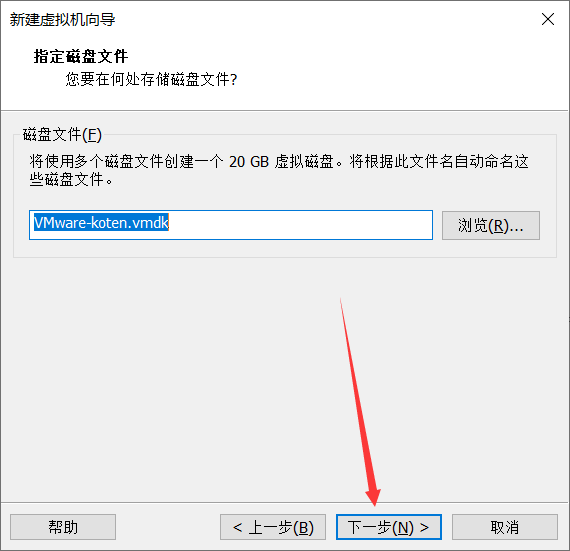Place cursor in empty part of disk file field
This screenshot has height=551, width=570.
point(298,225)
